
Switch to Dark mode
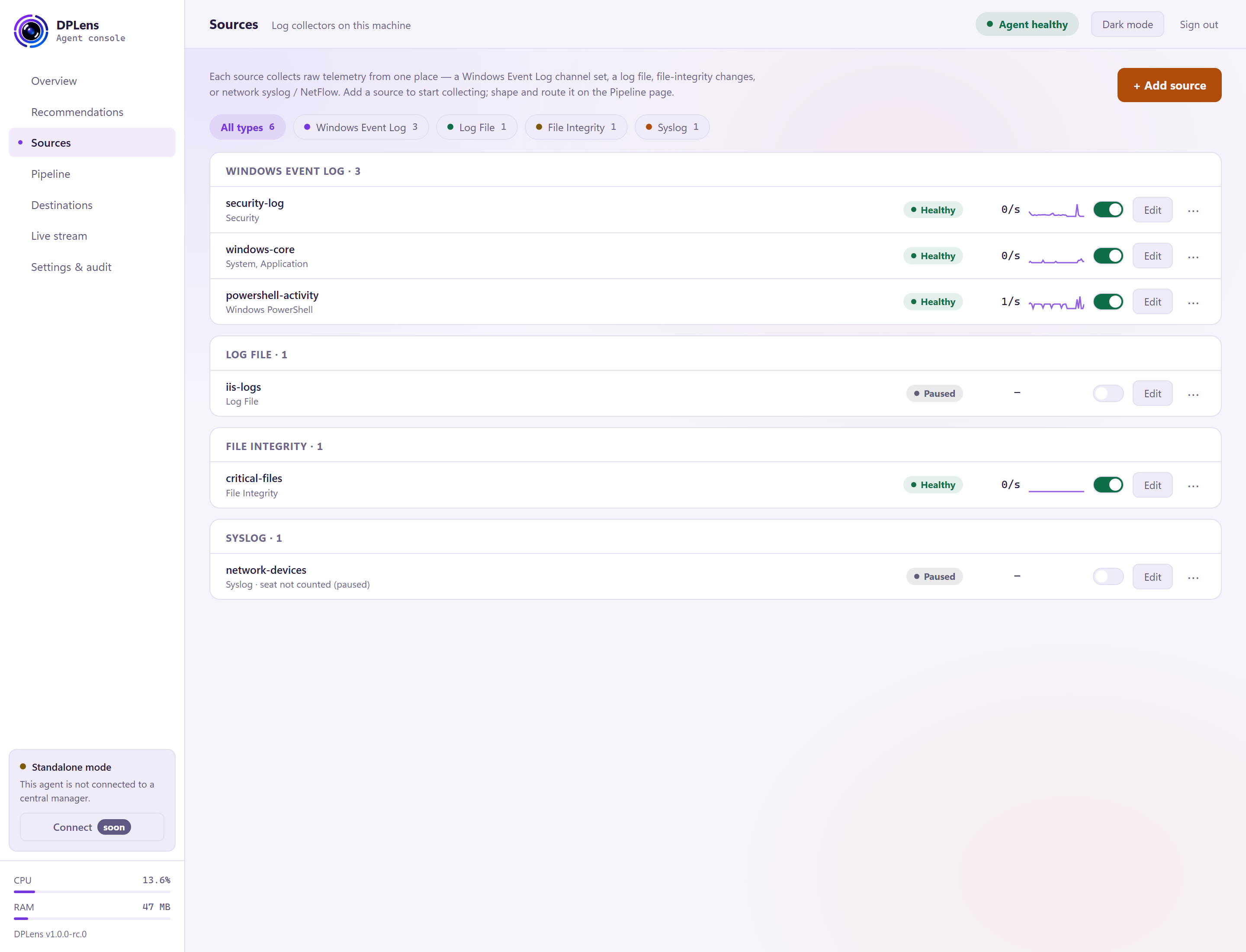[1127, 24]
